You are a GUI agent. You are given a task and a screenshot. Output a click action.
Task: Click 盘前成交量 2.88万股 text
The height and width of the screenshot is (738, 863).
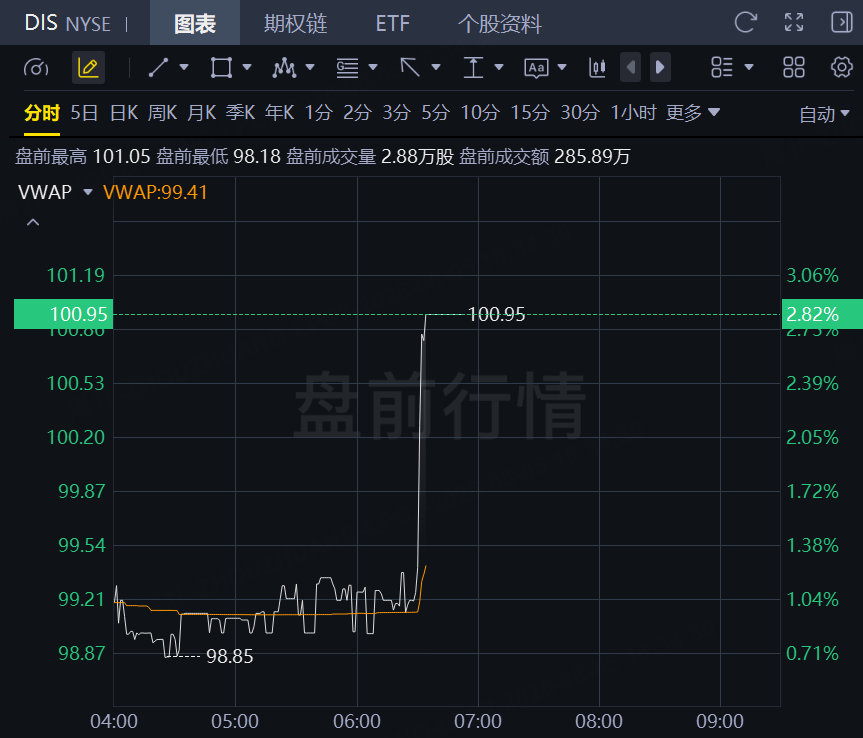(370, 157)
